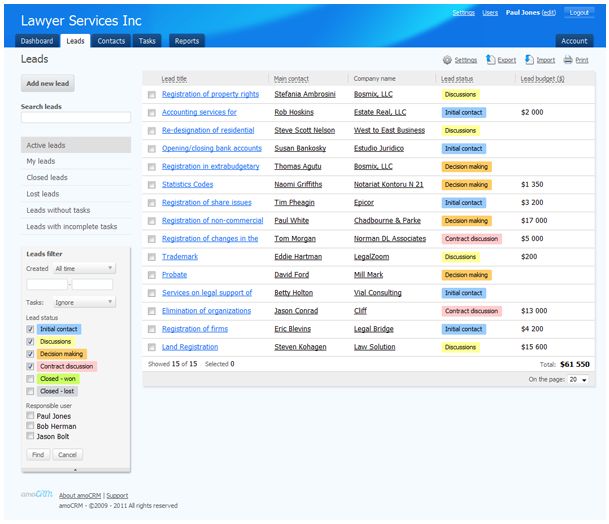The image size is (609, 524).
Task: Tick the checkbox for Accounting services for
Action: tap(152, 113)
